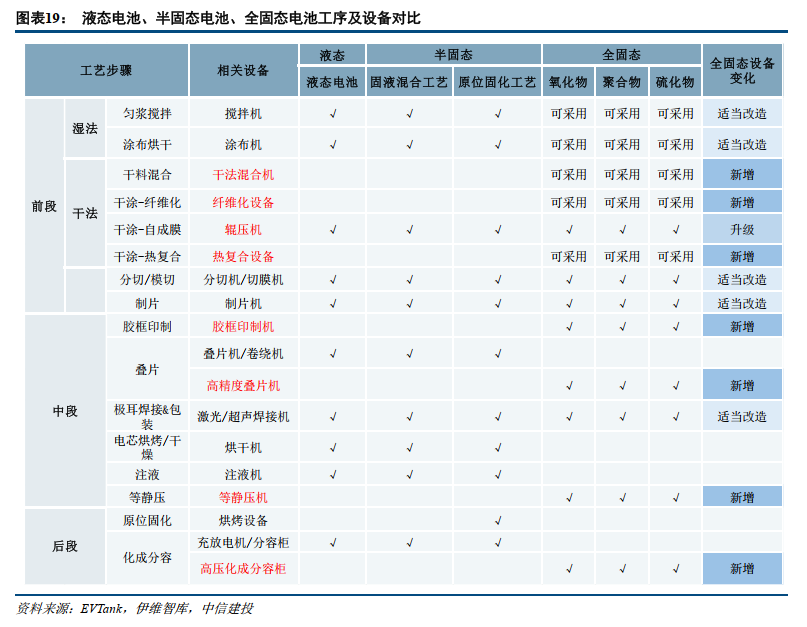Select the 氧化物 sub-header
The image size is (807, 627).
click(568, 82)
